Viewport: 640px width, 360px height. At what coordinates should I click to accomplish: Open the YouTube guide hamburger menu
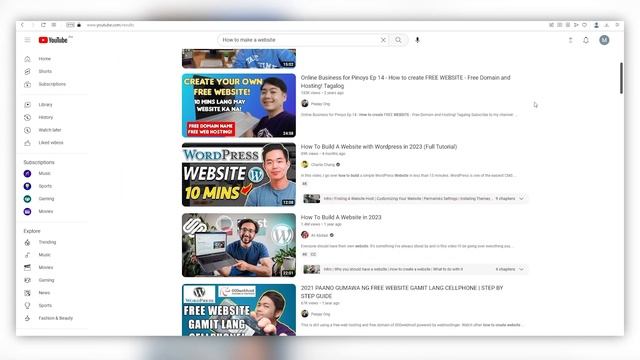(x=27, y=40)
